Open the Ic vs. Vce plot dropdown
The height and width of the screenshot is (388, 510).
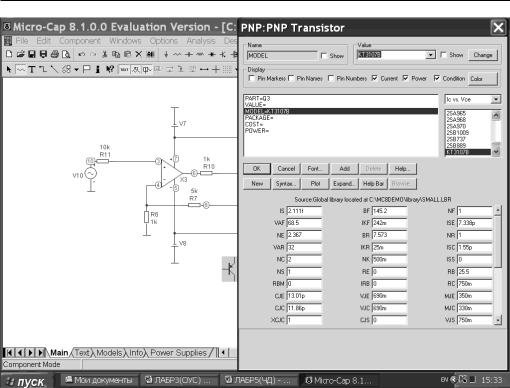(496, 99)
